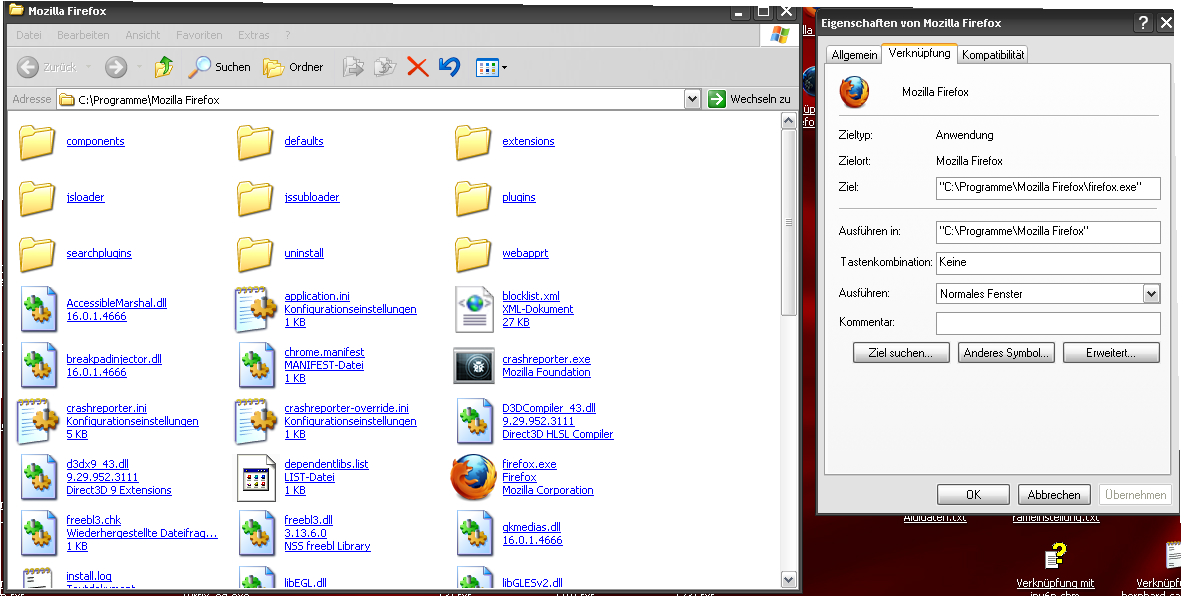Click the Wechseln zu go button
1191x606 pixels.
click(749, 99)
